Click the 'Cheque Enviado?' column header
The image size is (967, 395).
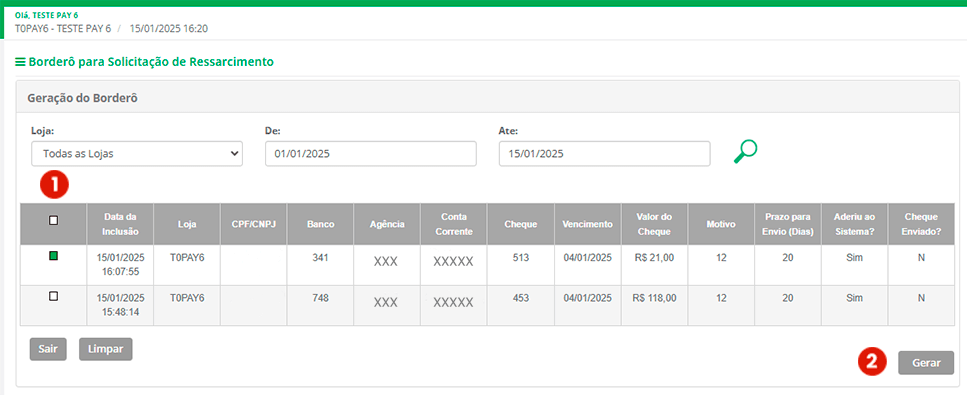(x=921, y=224)
